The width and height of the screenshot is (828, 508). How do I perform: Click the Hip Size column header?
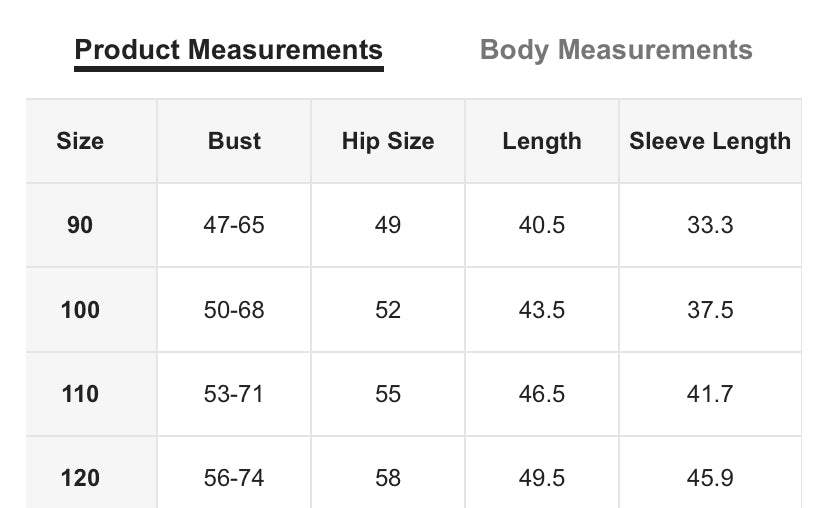[x=388, y=141]
